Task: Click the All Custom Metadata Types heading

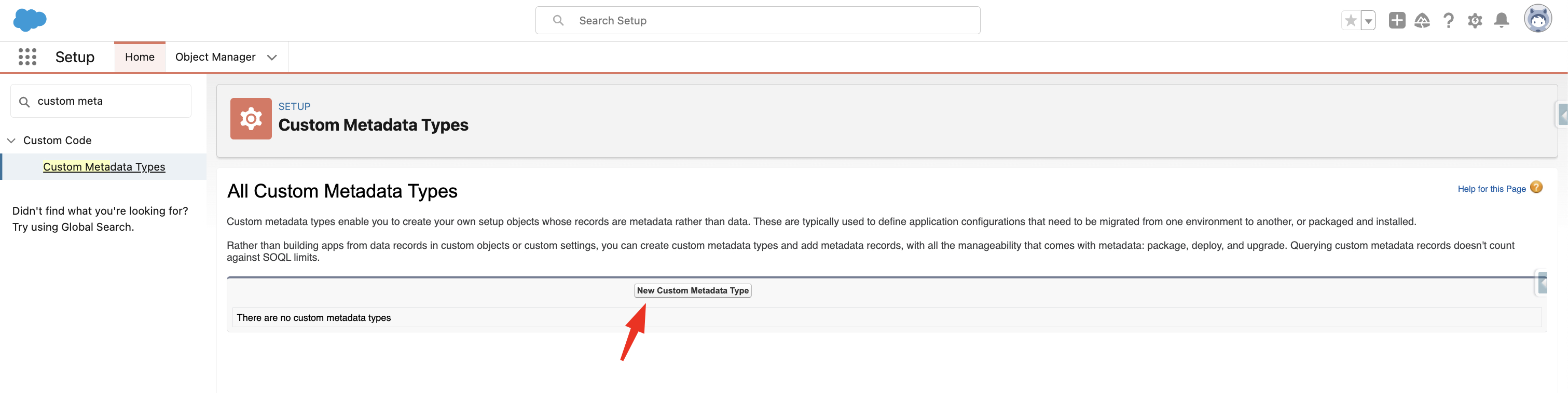Action: click(342, 191)
